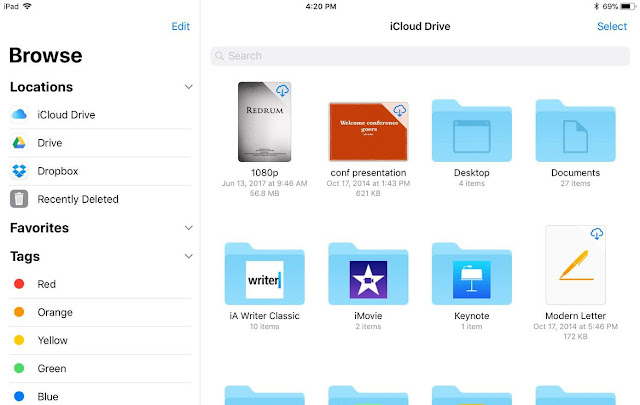
Task: Filter by the Blue tag label
Action: (x=48, y=397)
